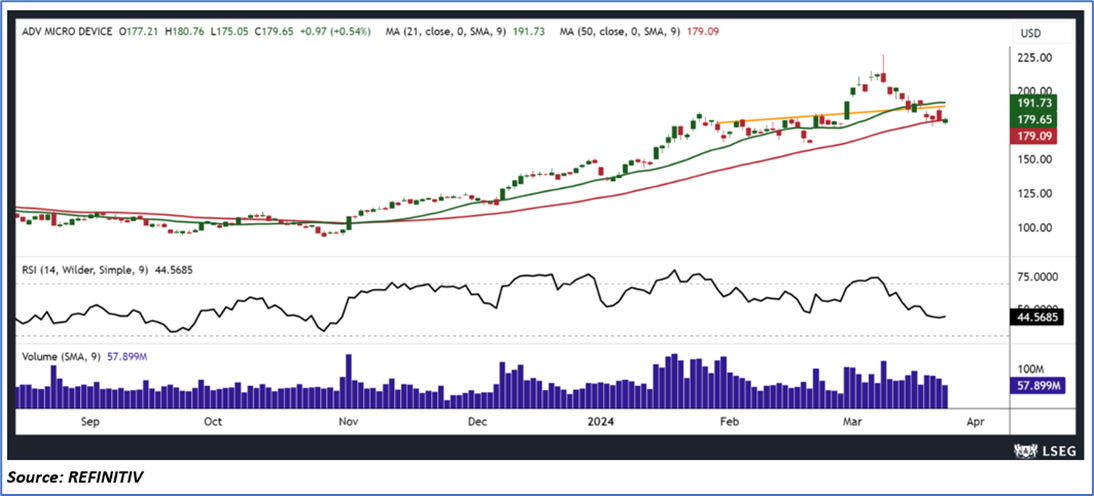
Task: Click the C179.65 close value
Action: pos(274,31)
